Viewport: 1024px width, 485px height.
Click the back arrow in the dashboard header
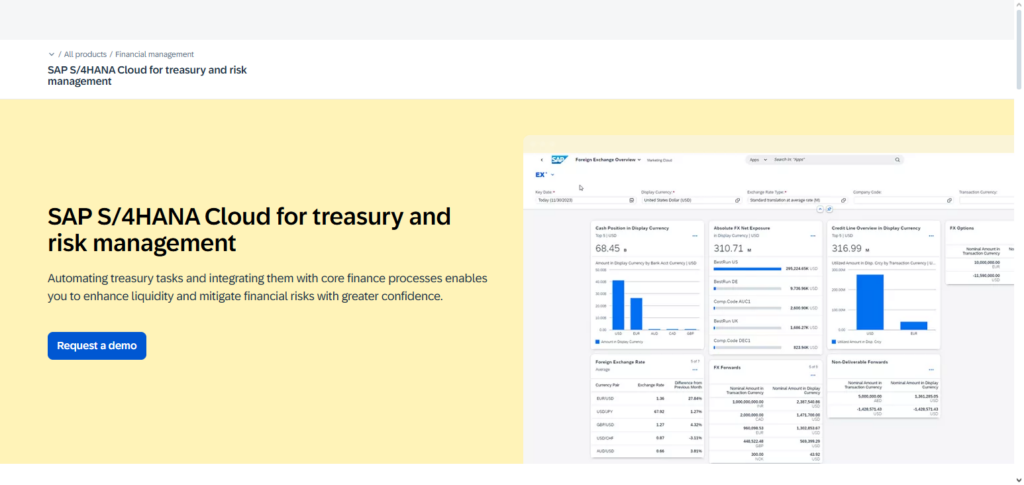[541, 160]
